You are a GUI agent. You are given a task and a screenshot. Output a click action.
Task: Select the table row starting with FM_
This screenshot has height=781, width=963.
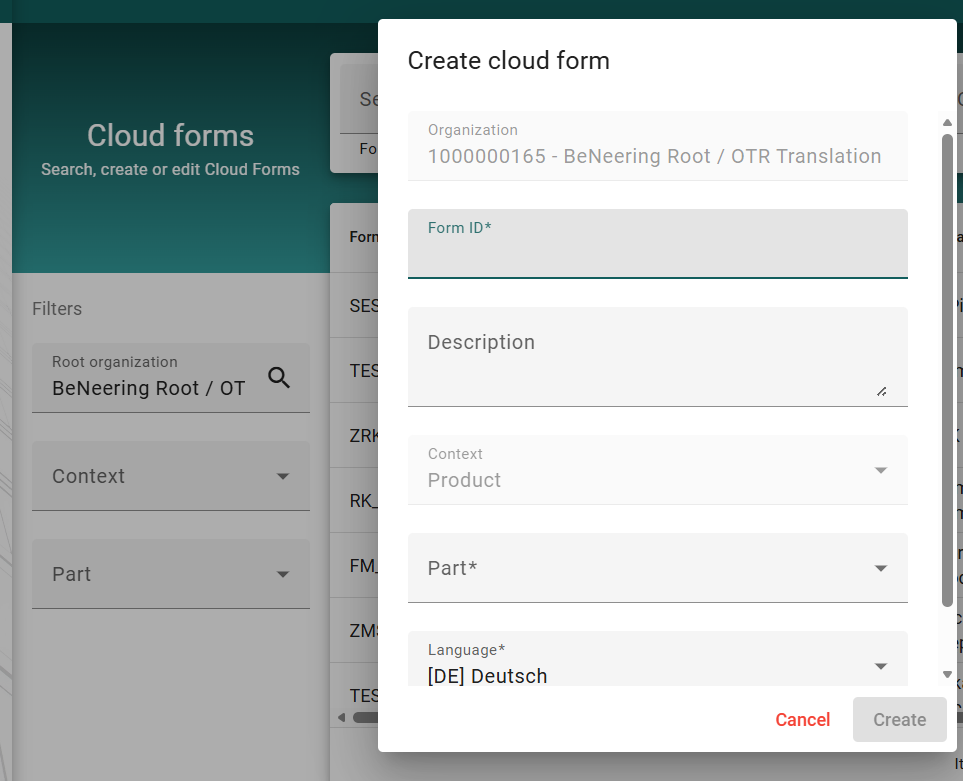tap(362, 566)
